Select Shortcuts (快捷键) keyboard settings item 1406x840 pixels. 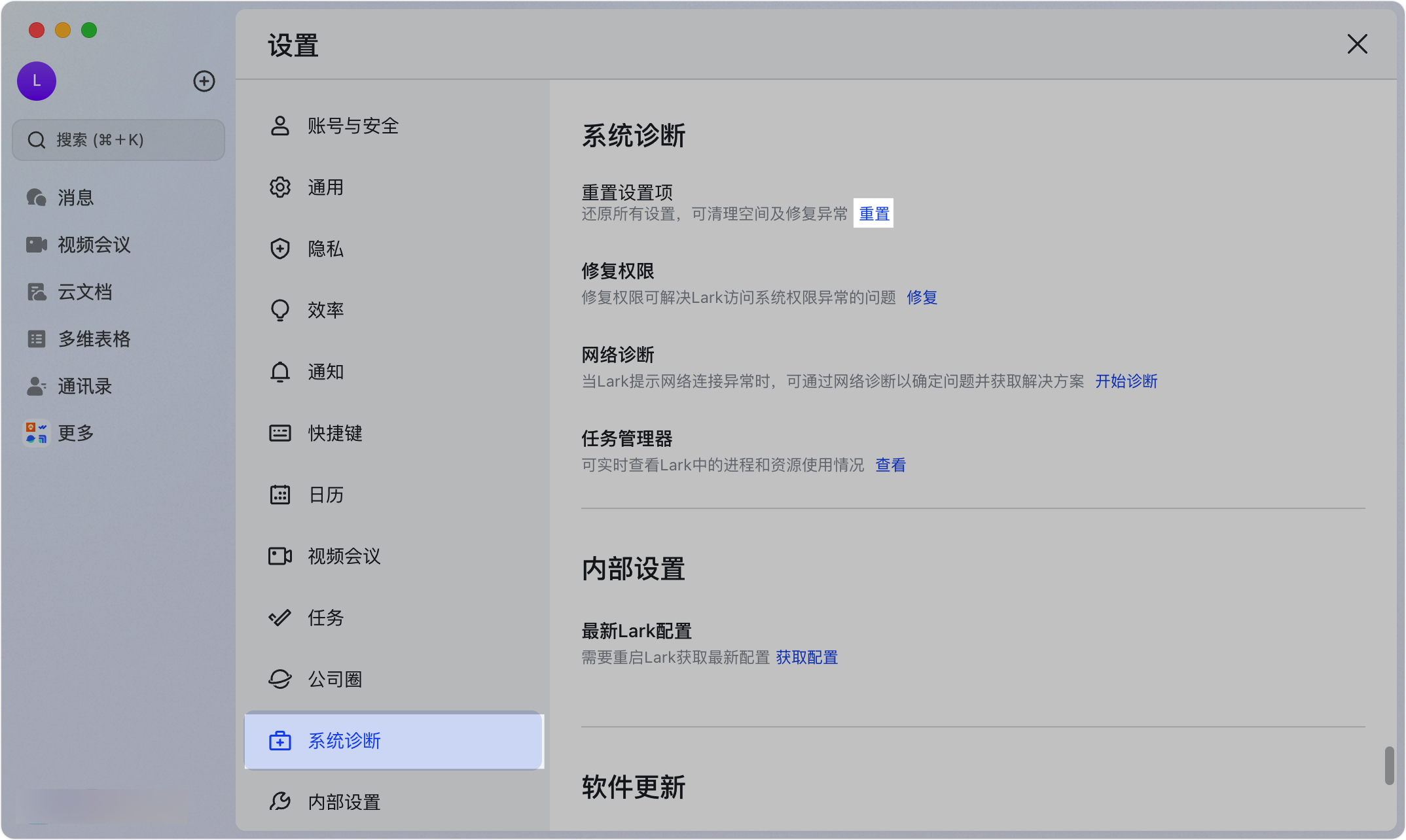pyautogui.click(x=334, y=433)
